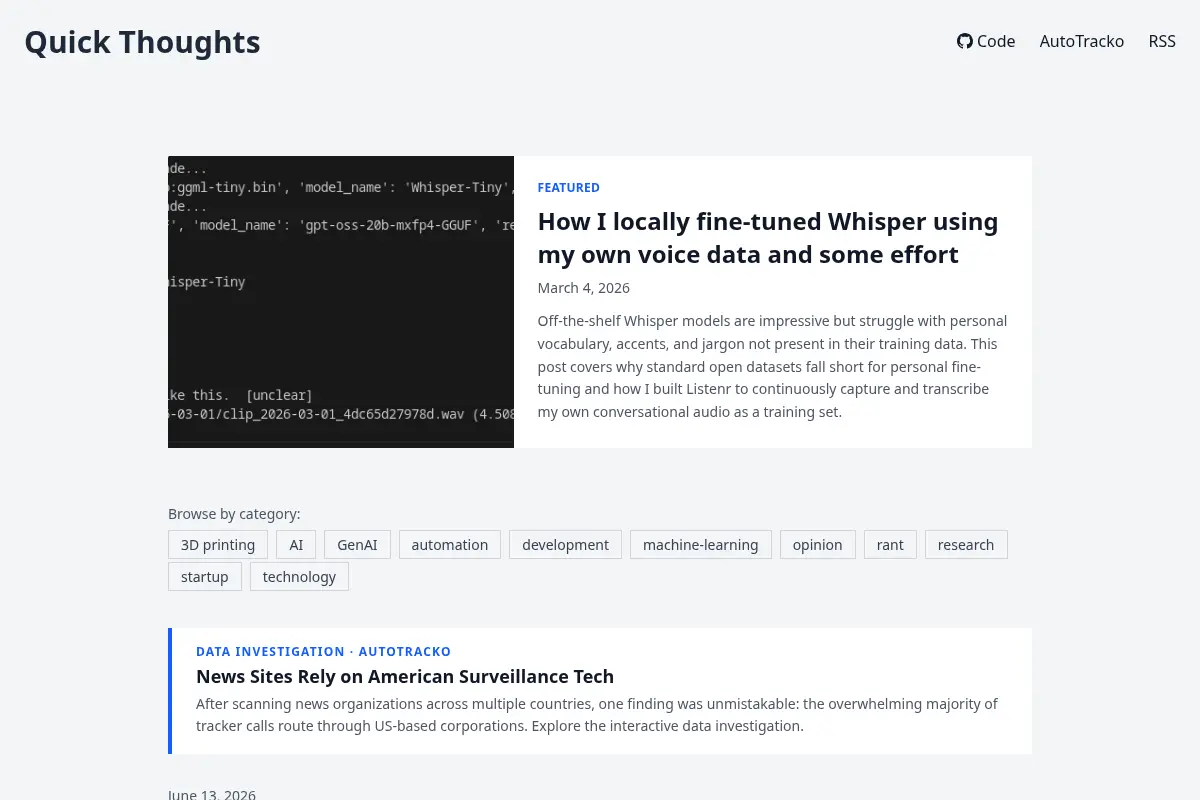
Task: Open the research category tag
Action: (x=966, y=545)
